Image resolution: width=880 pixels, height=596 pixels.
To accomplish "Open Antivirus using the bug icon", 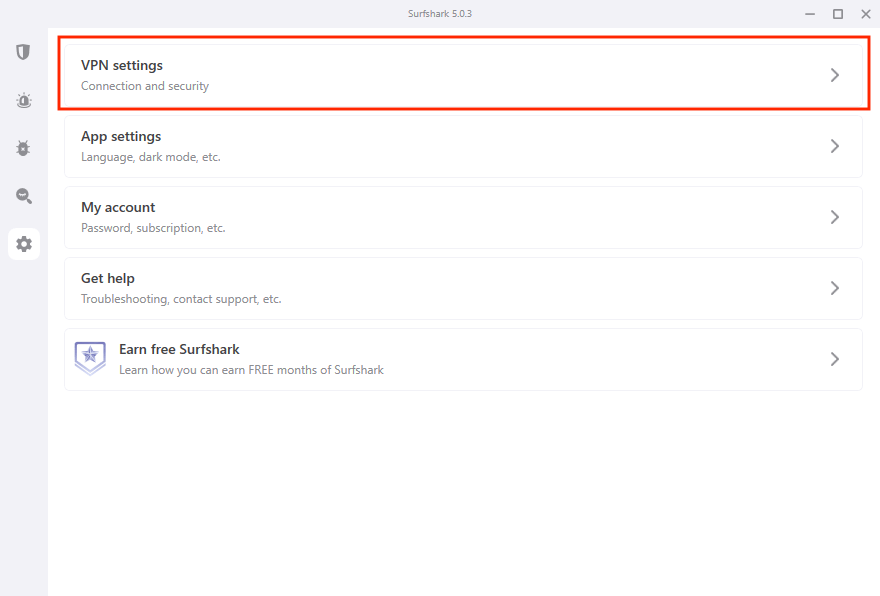I will coord(22,148).
